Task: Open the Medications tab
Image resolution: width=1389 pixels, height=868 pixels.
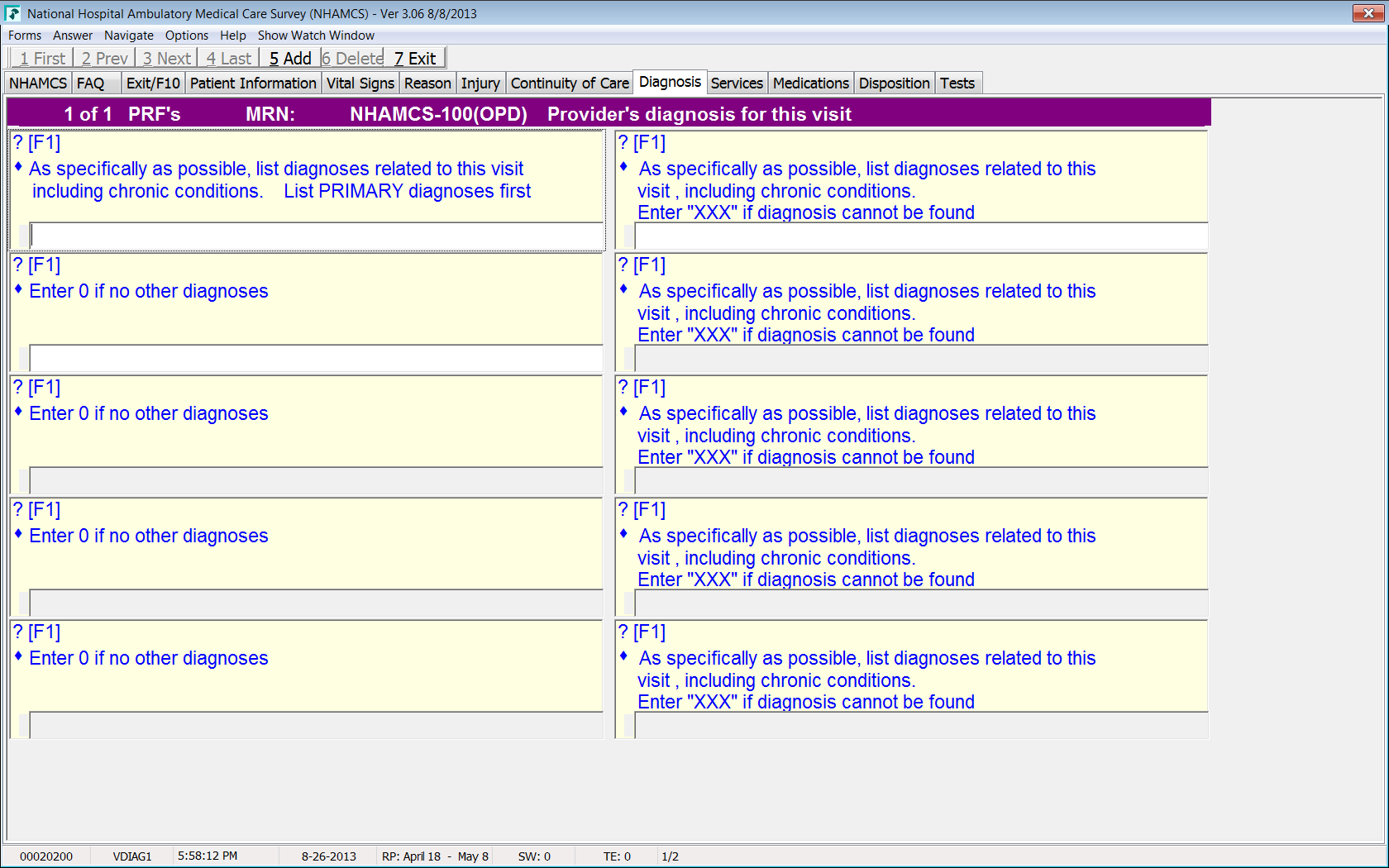Action: coord(810,83)
